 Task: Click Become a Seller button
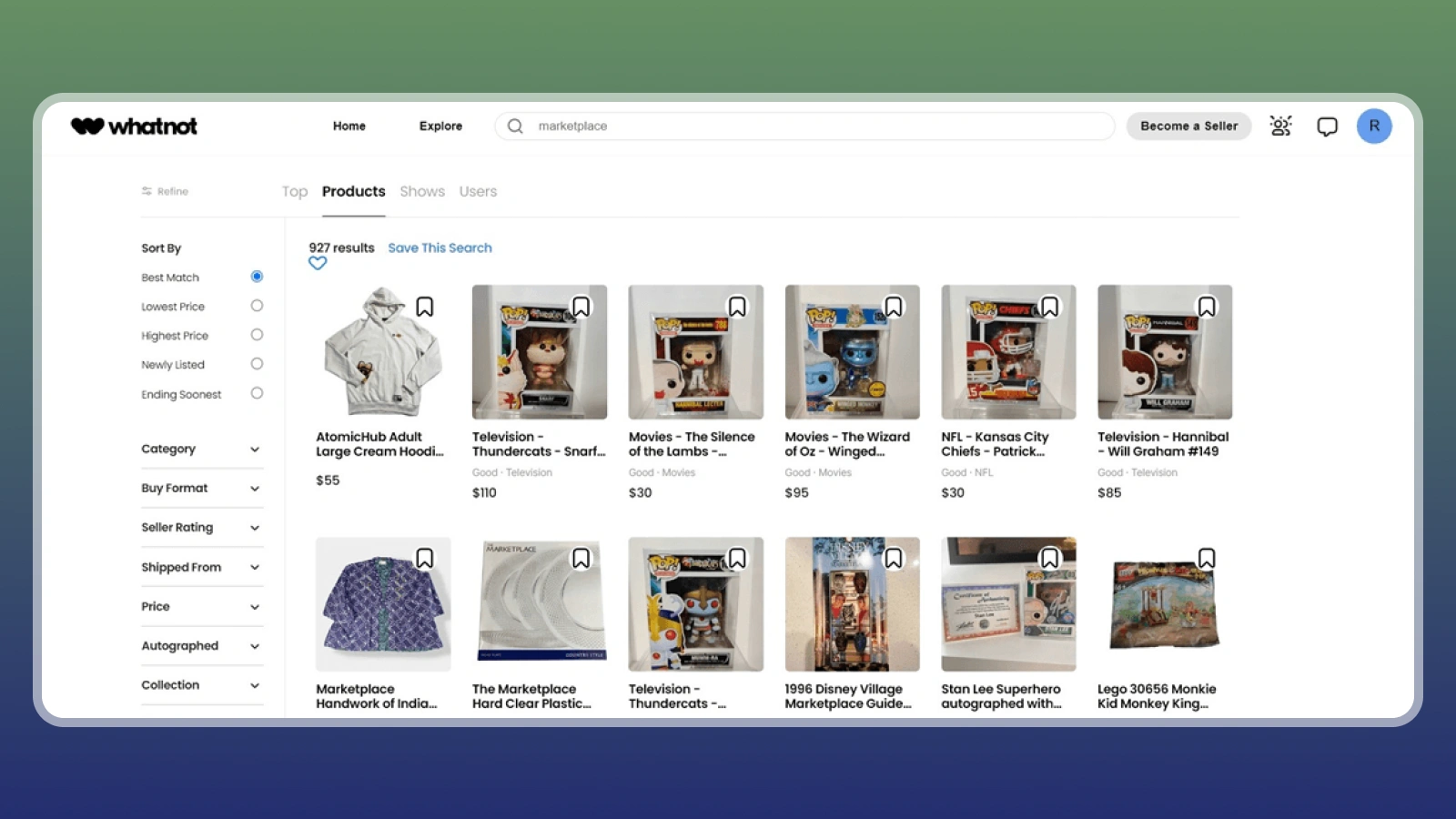click(1189, 126)
